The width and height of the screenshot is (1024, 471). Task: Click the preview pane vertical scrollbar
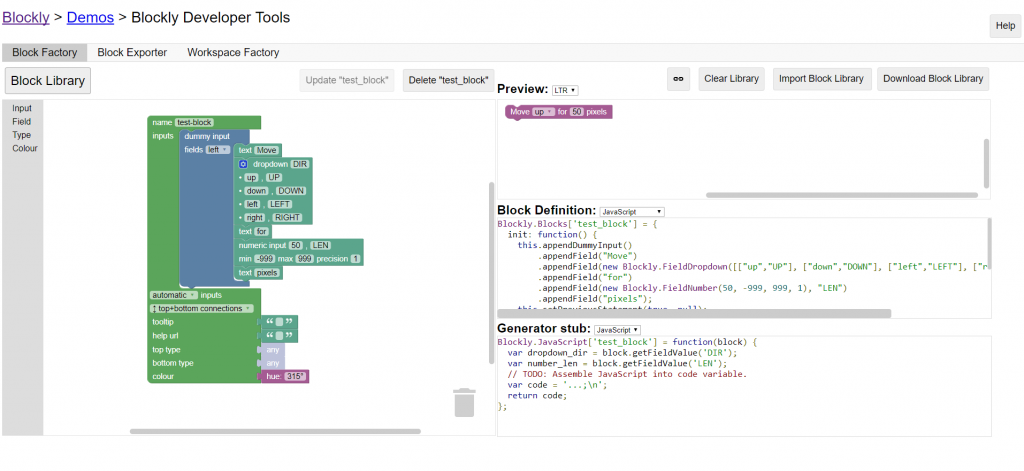coord(986,162)
